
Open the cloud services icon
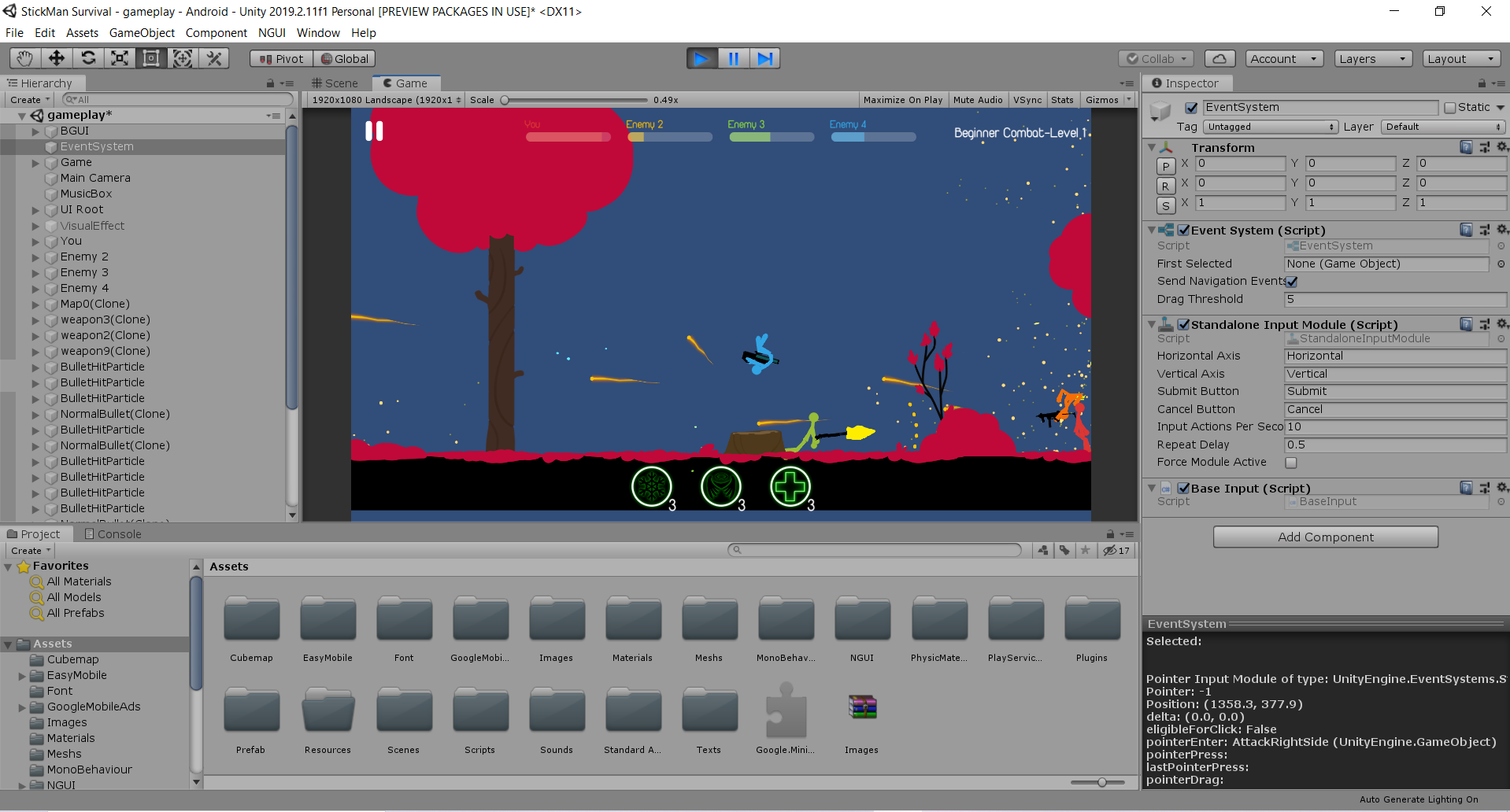(1219, 58)
